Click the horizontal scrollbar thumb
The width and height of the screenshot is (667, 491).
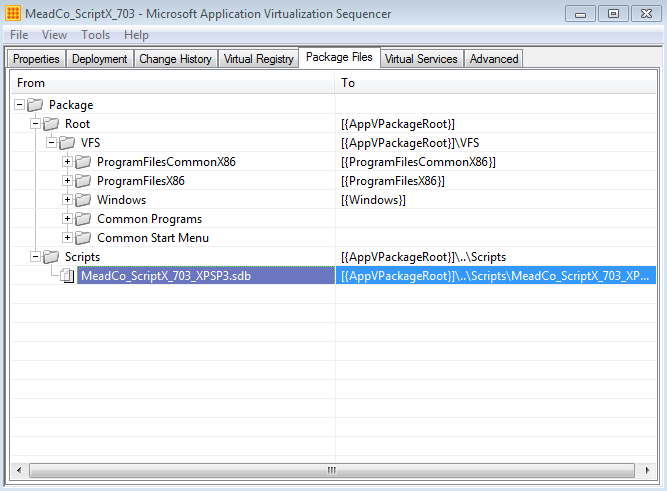point(332,470)
